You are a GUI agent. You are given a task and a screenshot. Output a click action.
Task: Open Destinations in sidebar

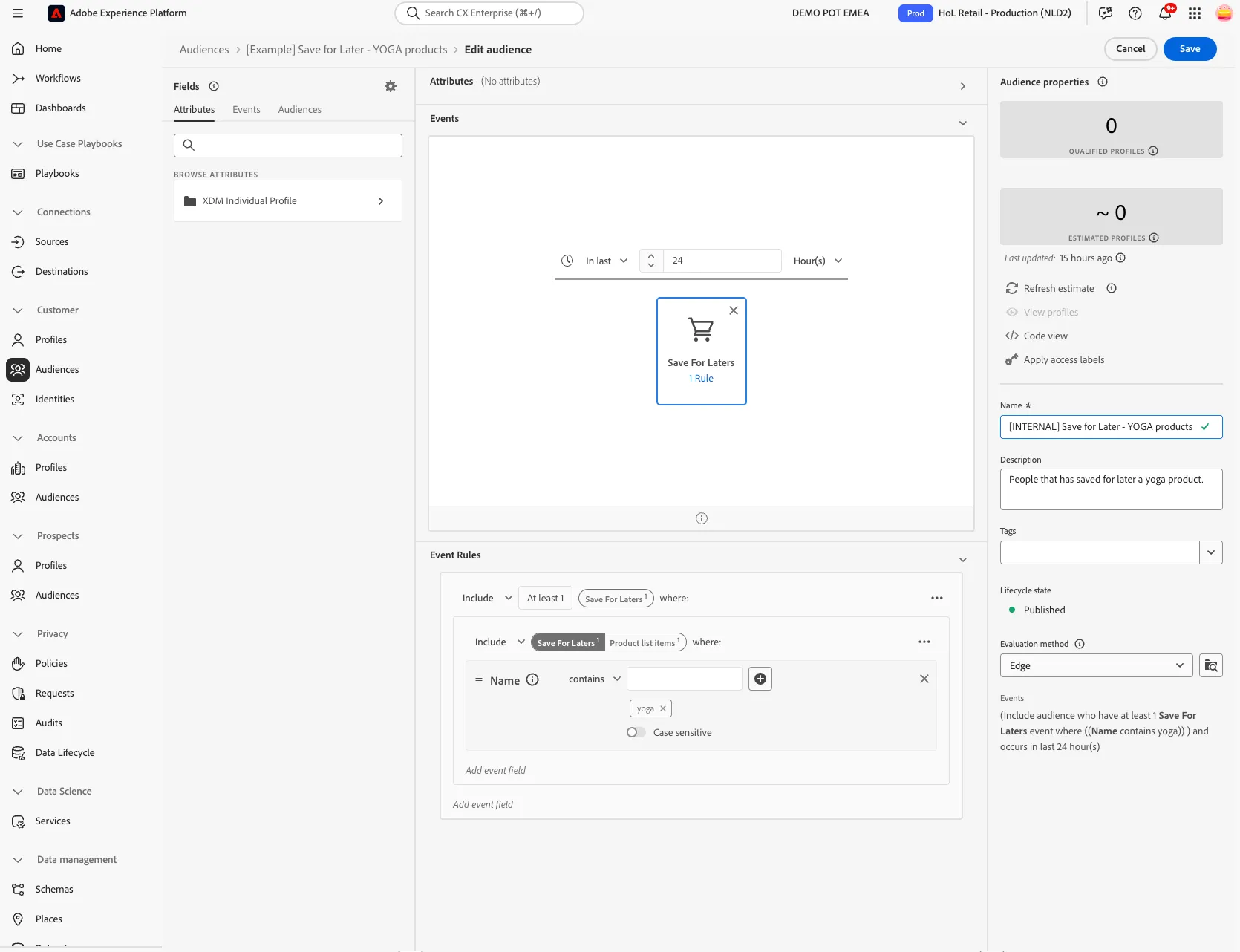[62, 271]
